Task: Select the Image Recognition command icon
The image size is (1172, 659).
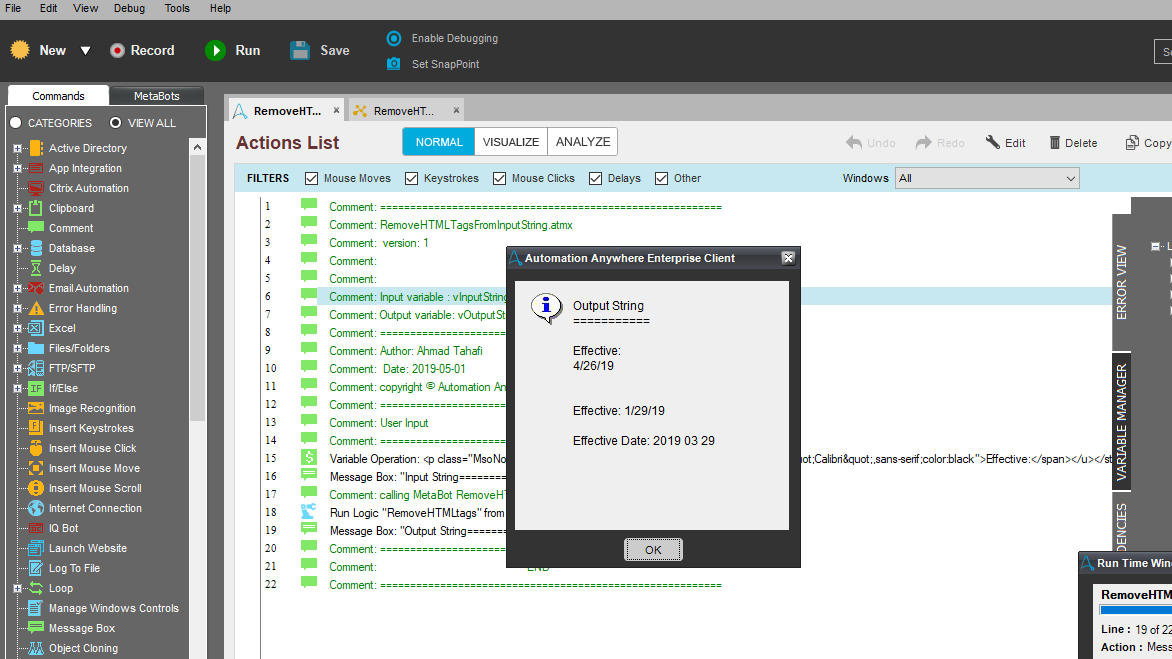Action: click(x=36, y=408)
